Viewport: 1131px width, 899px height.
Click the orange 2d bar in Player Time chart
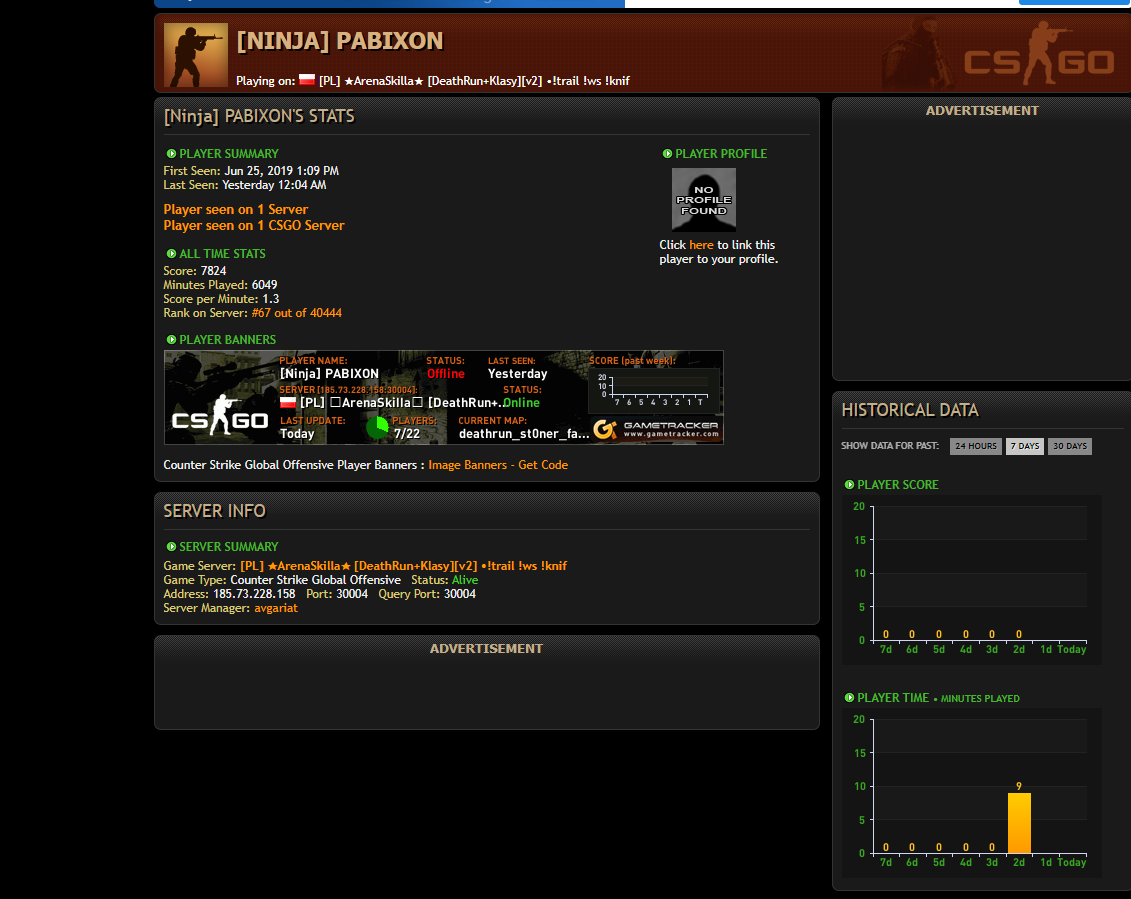[1019, 823]
